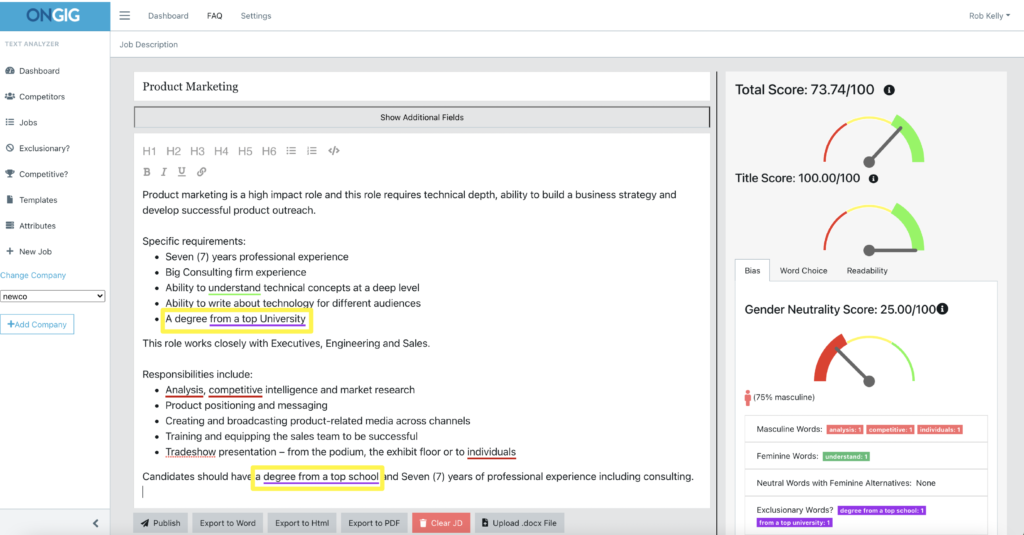Viewport: 1024px width, 535px height.
Task: Switch to the Word Choice tab
Action: coord(803,270)
